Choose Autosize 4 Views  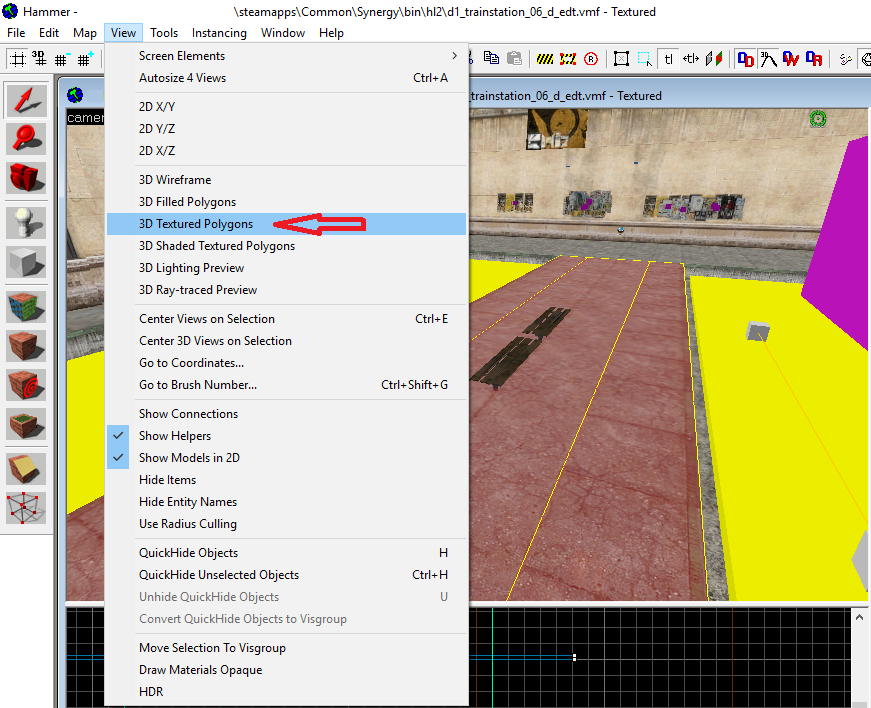click(287, 78)
